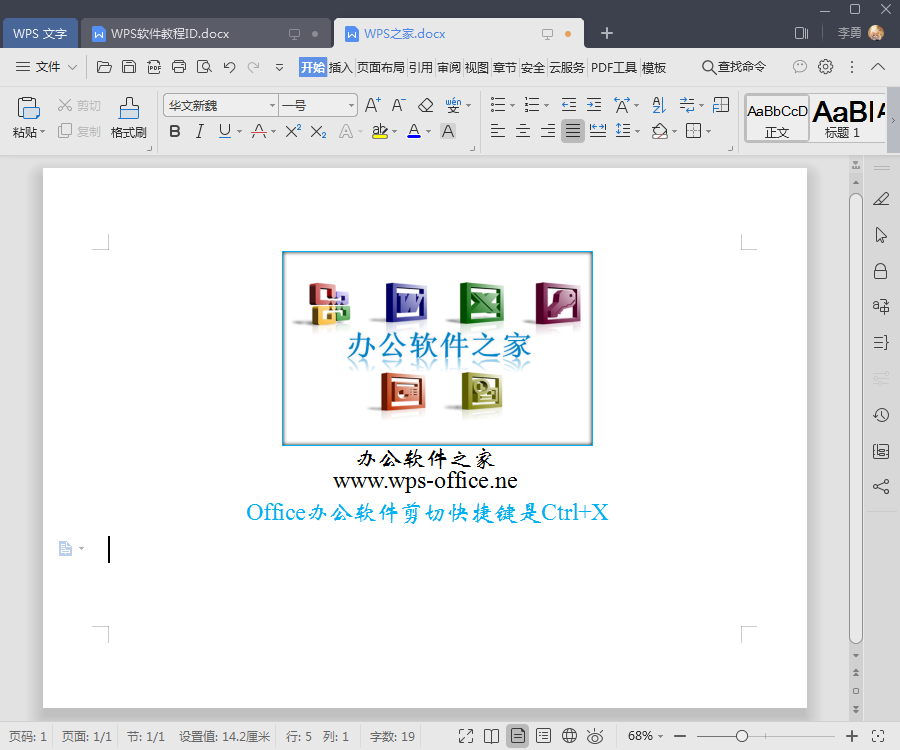
Task: Expand the font color dropdown arrow
Action: [x=429, y=132]
